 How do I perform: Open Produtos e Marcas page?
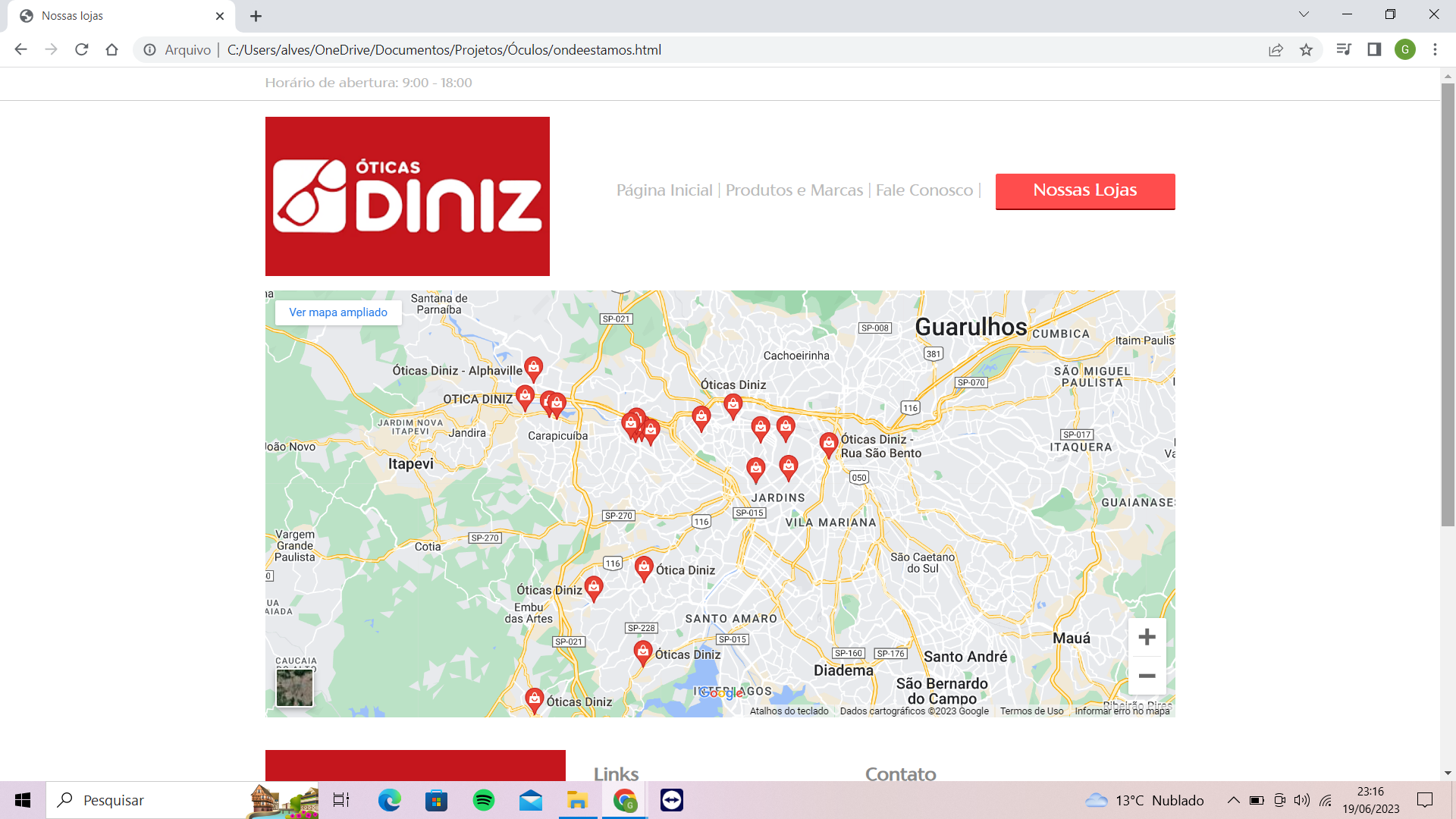coord(794,190)
